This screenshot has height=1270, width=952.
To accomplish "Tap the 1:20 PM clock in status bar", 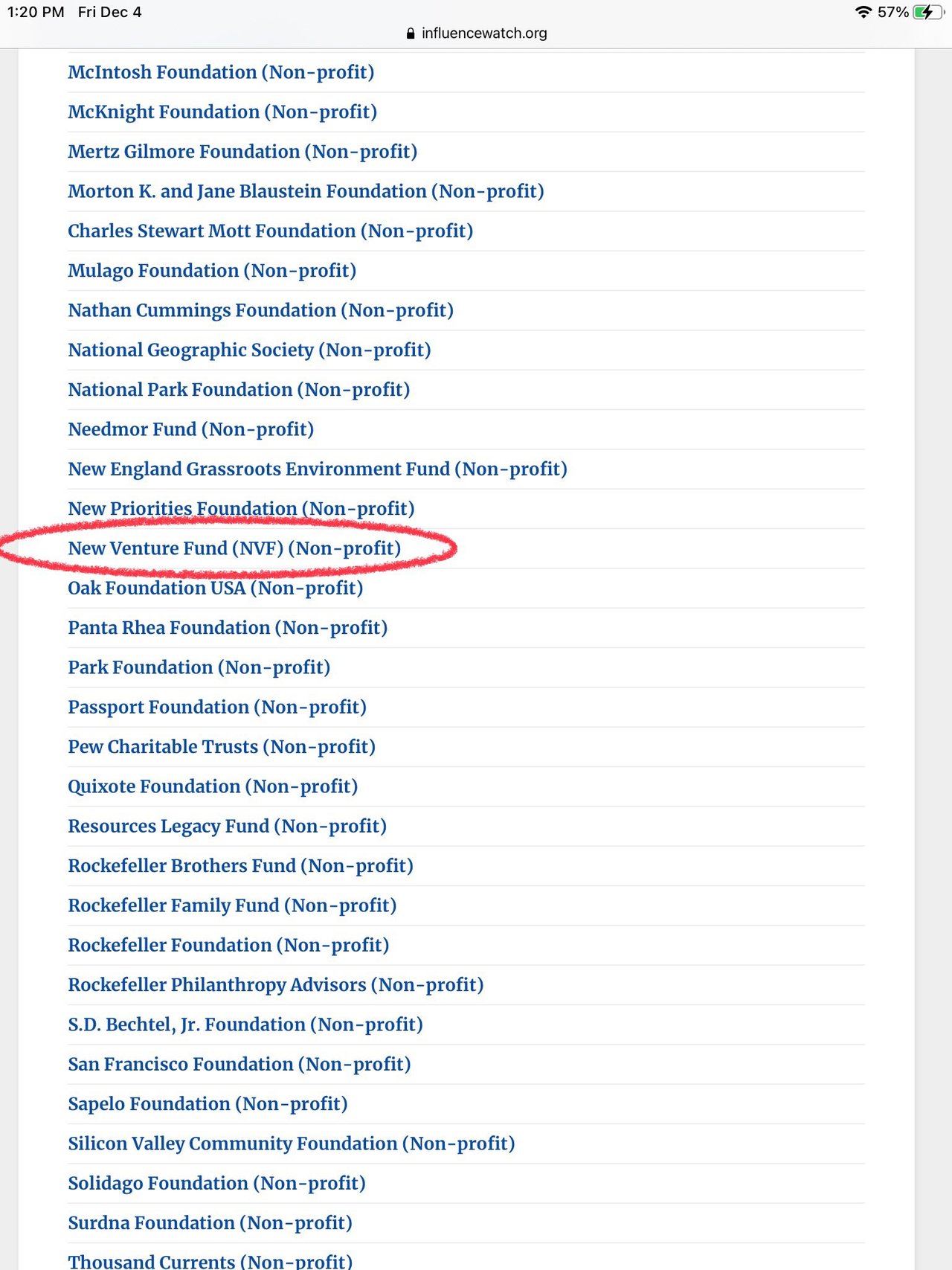I will (36, 12).
